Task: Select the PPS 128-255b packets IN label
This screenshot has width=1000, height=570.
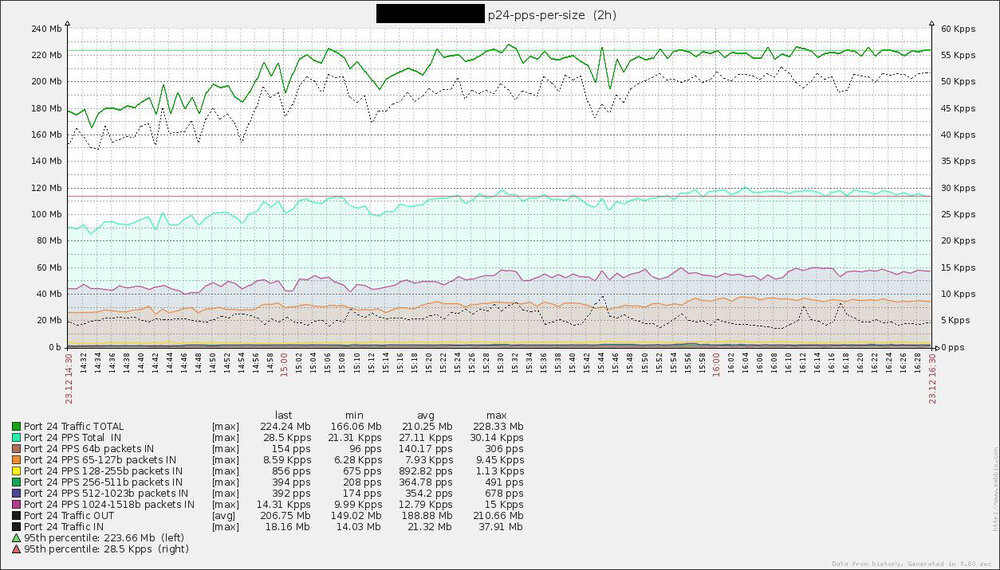Action: coord(103,471)
